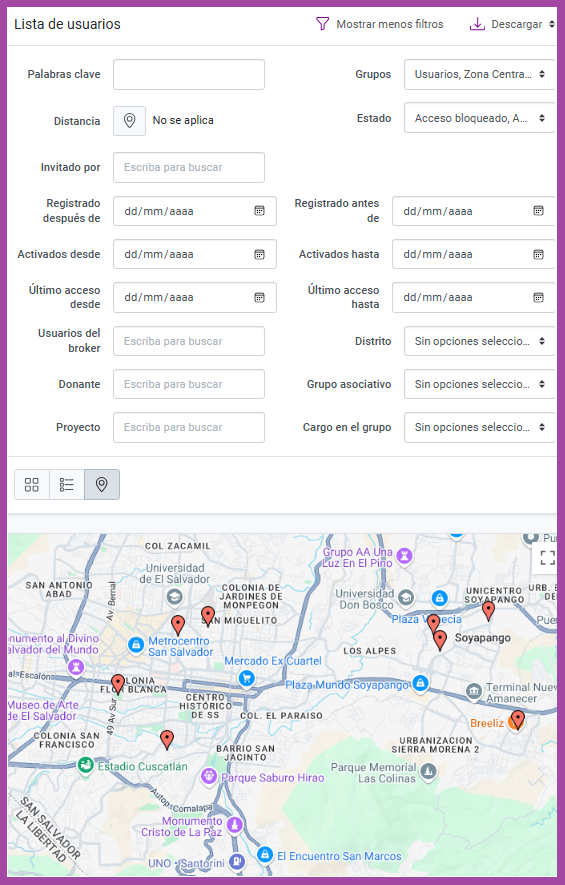Toggle fullscreen on the map

(547, 558)
